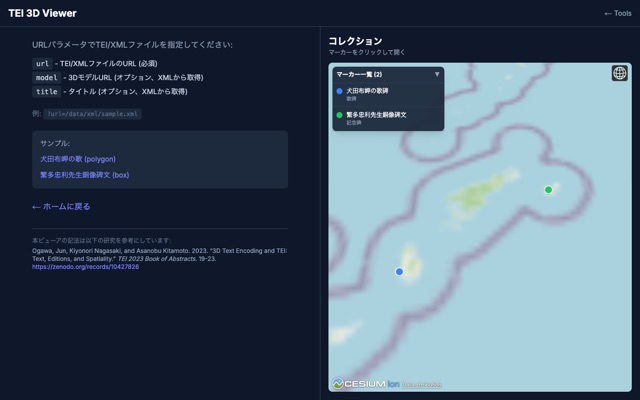The image size is (640, 400).
Task: Click the data attribution text beside Cesium logo
Action: (422, 385)
